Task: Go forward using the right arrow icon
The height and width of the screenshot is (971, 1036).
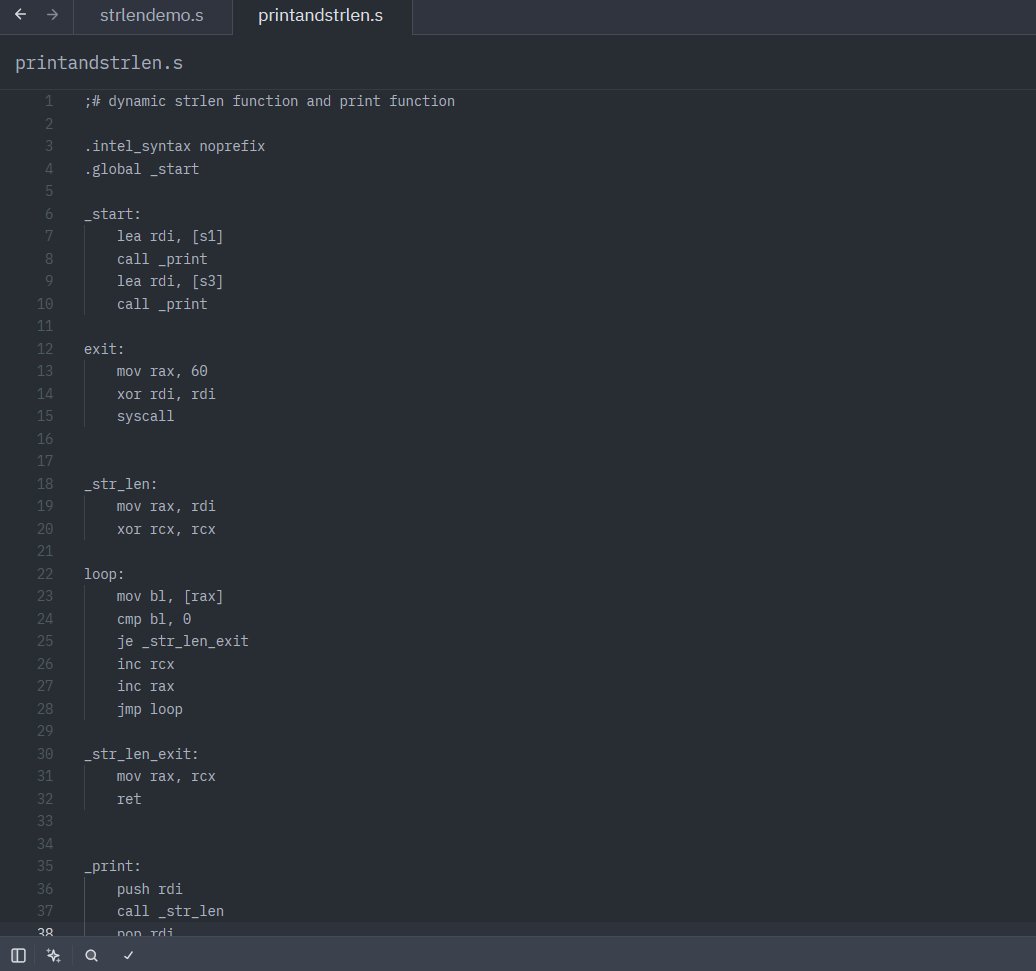Action: 52,15
